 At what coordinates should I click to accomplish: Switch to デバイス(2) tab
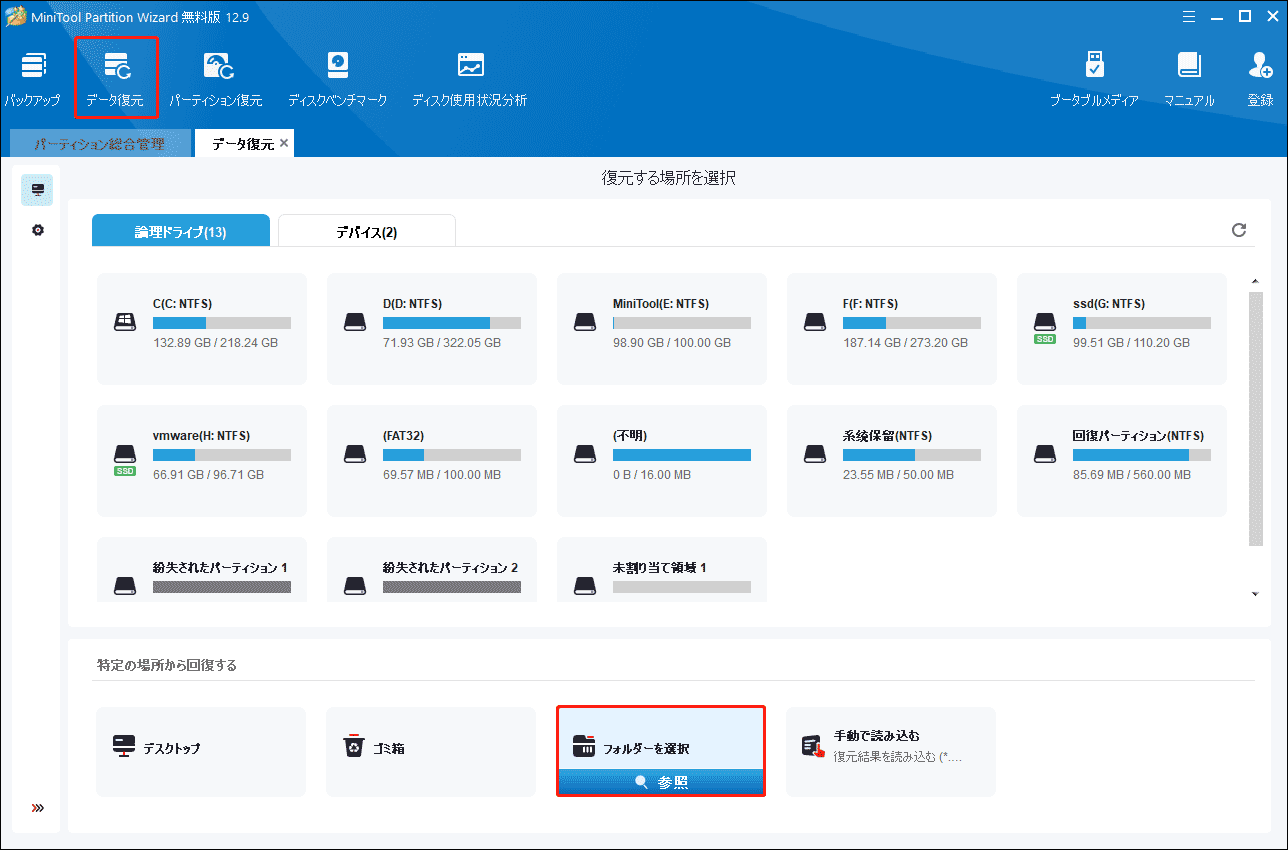(x=367, y=232)
